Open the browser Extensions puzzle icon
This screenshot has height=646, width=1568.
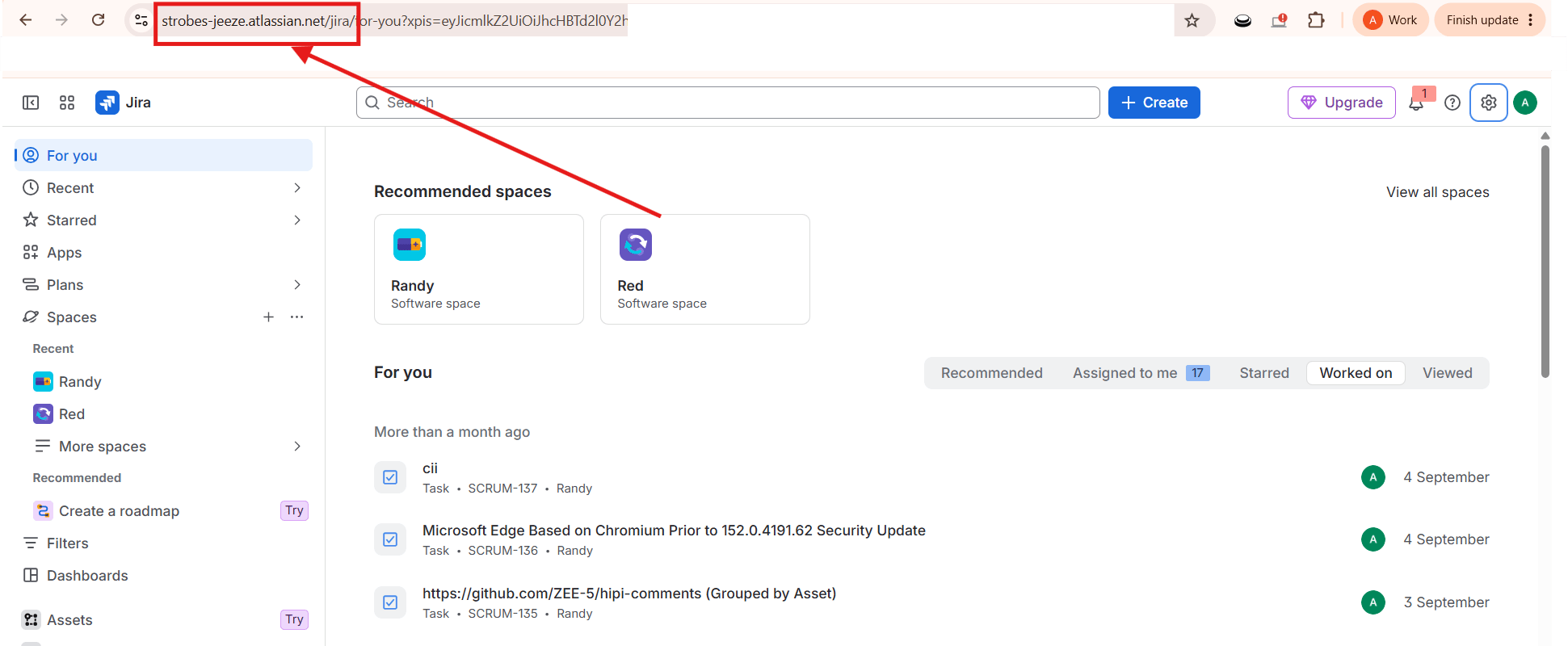[x=1316, y=20]
